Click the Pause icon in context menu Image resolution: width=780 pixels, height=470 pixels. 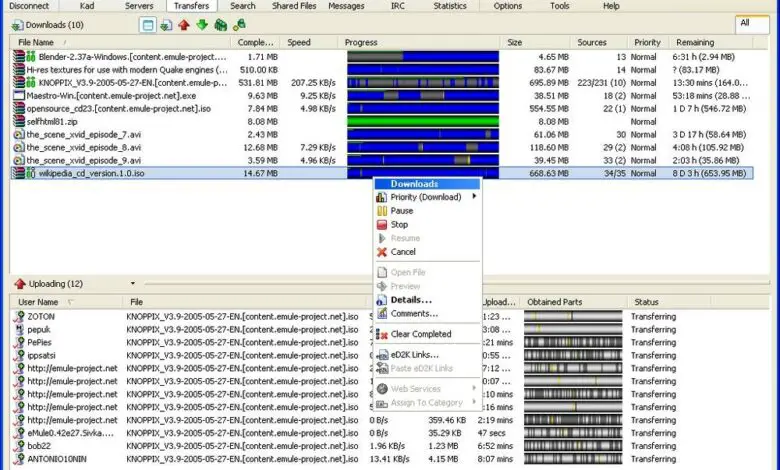coord(381,211)
